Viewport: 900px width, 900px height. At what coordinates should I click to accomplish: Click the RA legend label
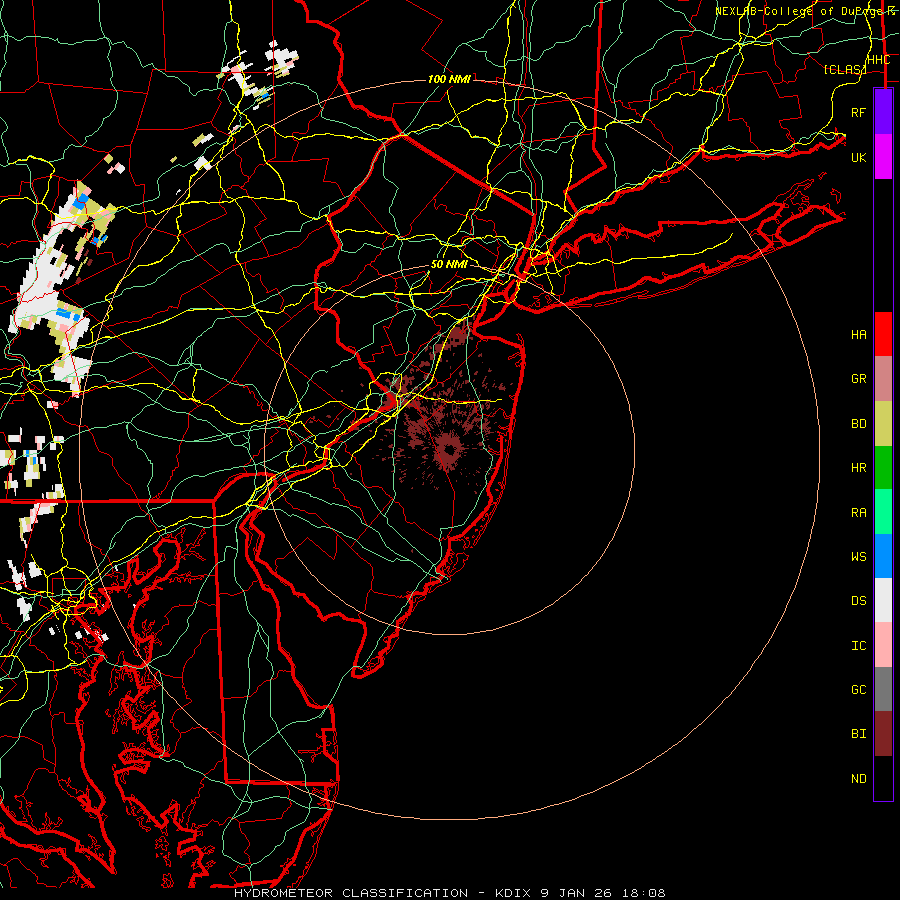[x=858, y=512]
